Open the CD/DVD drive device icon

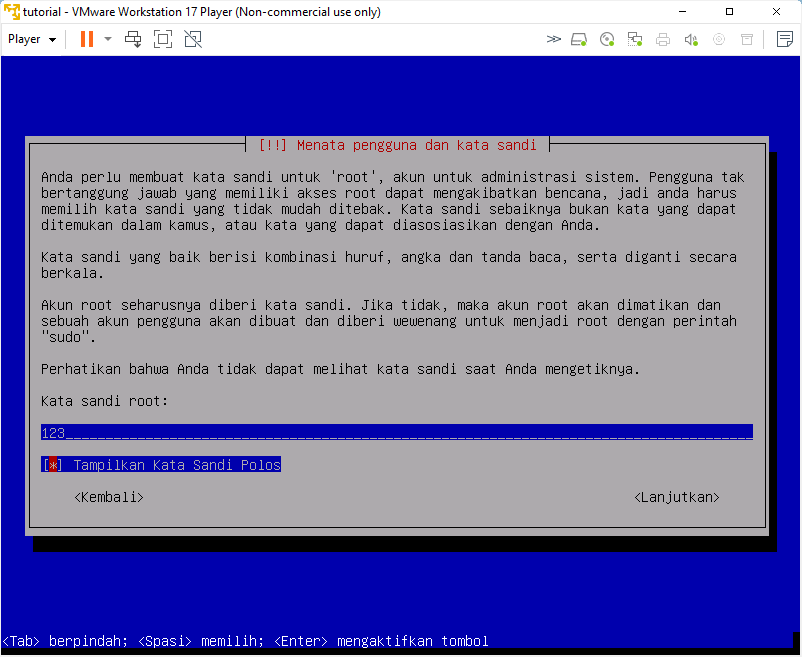tap(607, 39)
